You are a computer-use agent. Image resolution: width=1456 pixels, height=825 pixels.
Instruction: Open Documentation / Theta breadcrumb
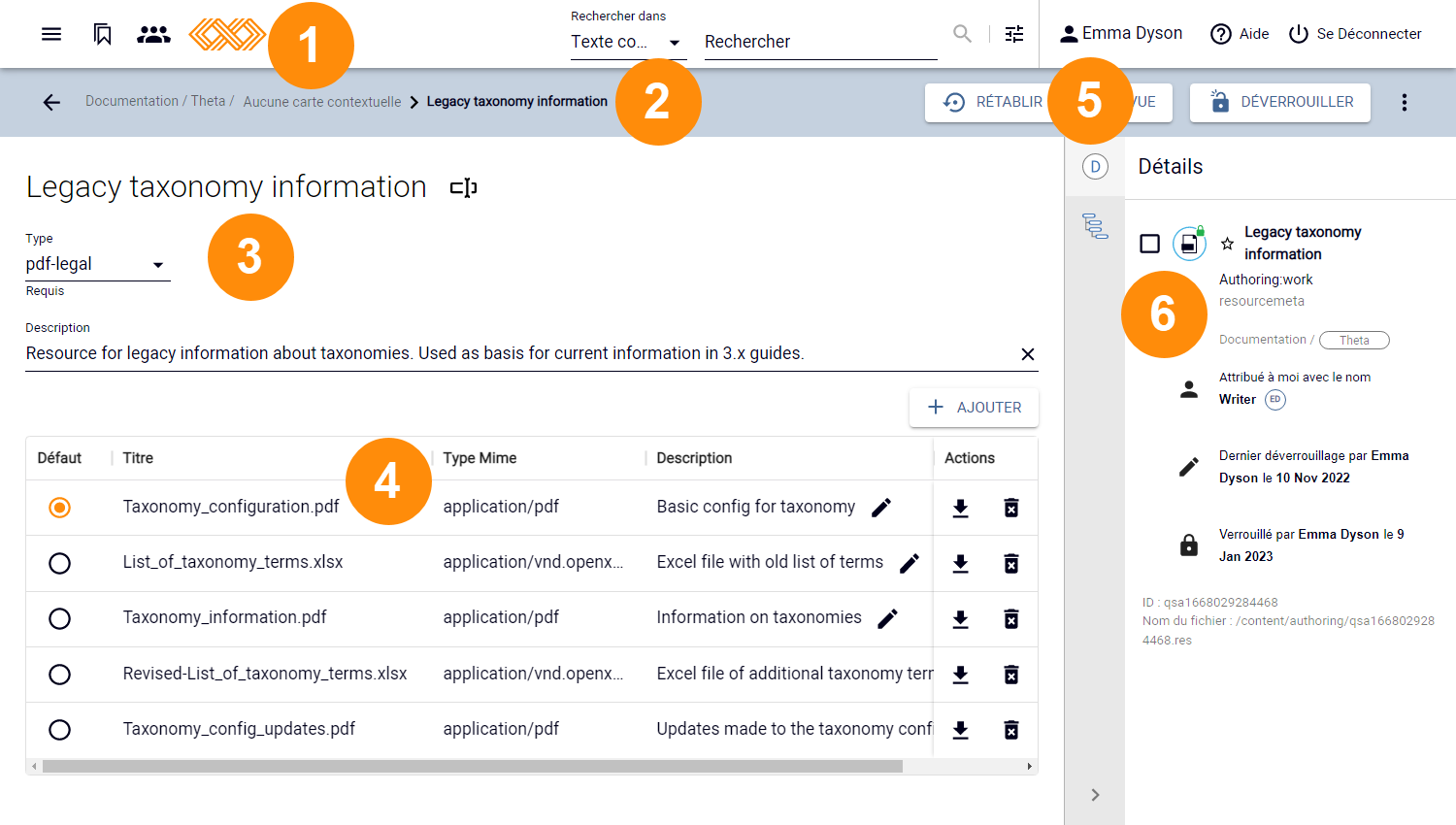(x=159, y=101)
